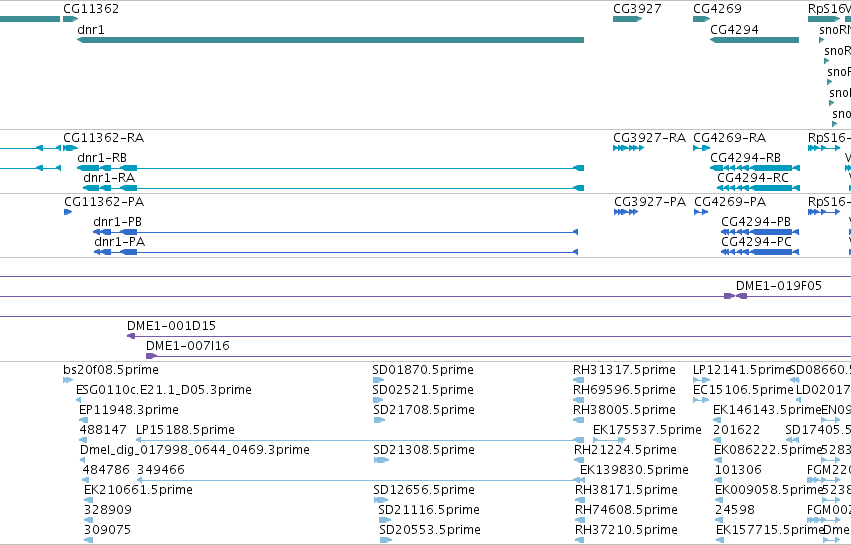The width and height of the screenshot is (851, 545).
Task: Select the RH21224.5prime EST label
Action: (625, 450)
